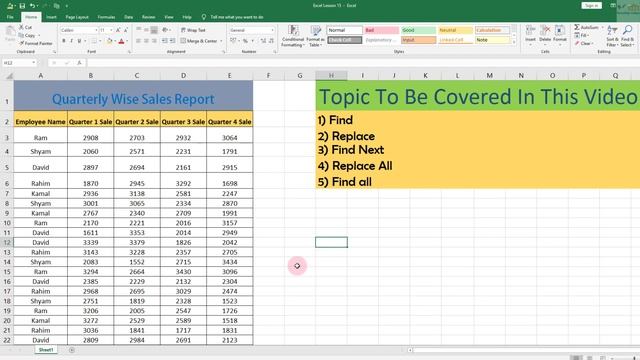
Task: Switch to the Page Layout tab
Action: pos(77,17)
